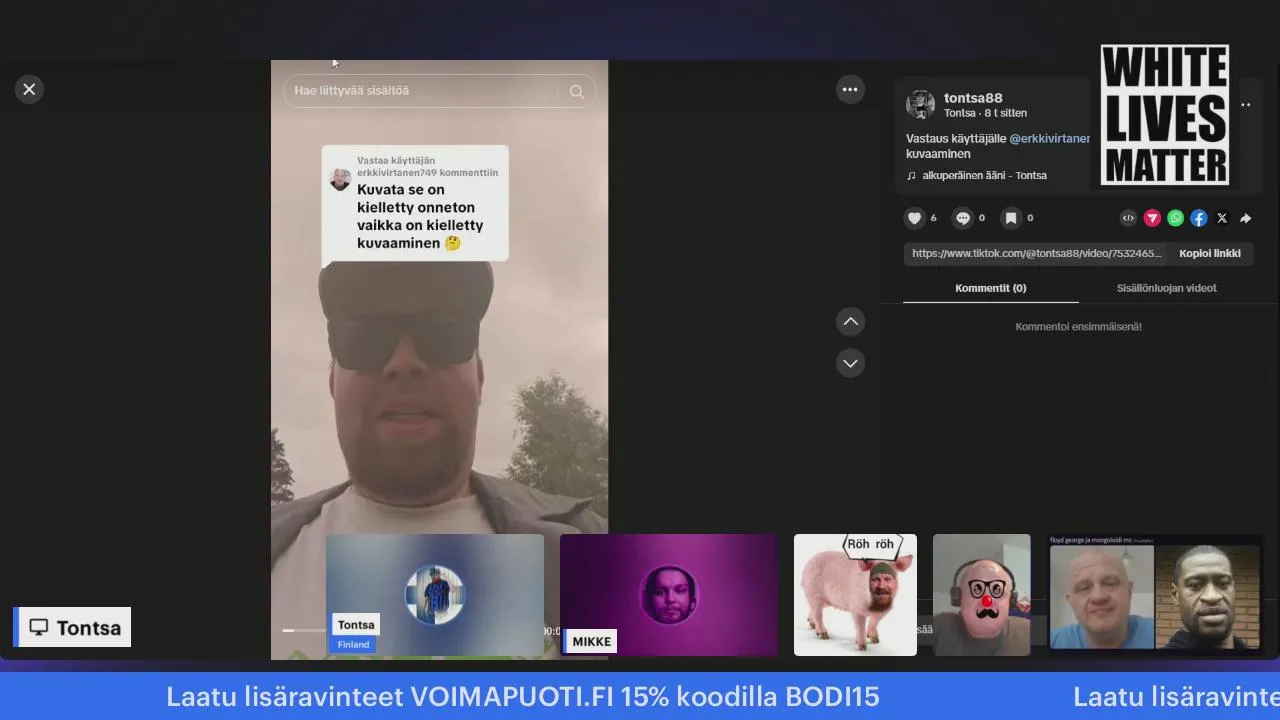The height and width of the screenshot is (720, 1280).
Task: Open the three-dot more options menu
Action: coord(850,89)
